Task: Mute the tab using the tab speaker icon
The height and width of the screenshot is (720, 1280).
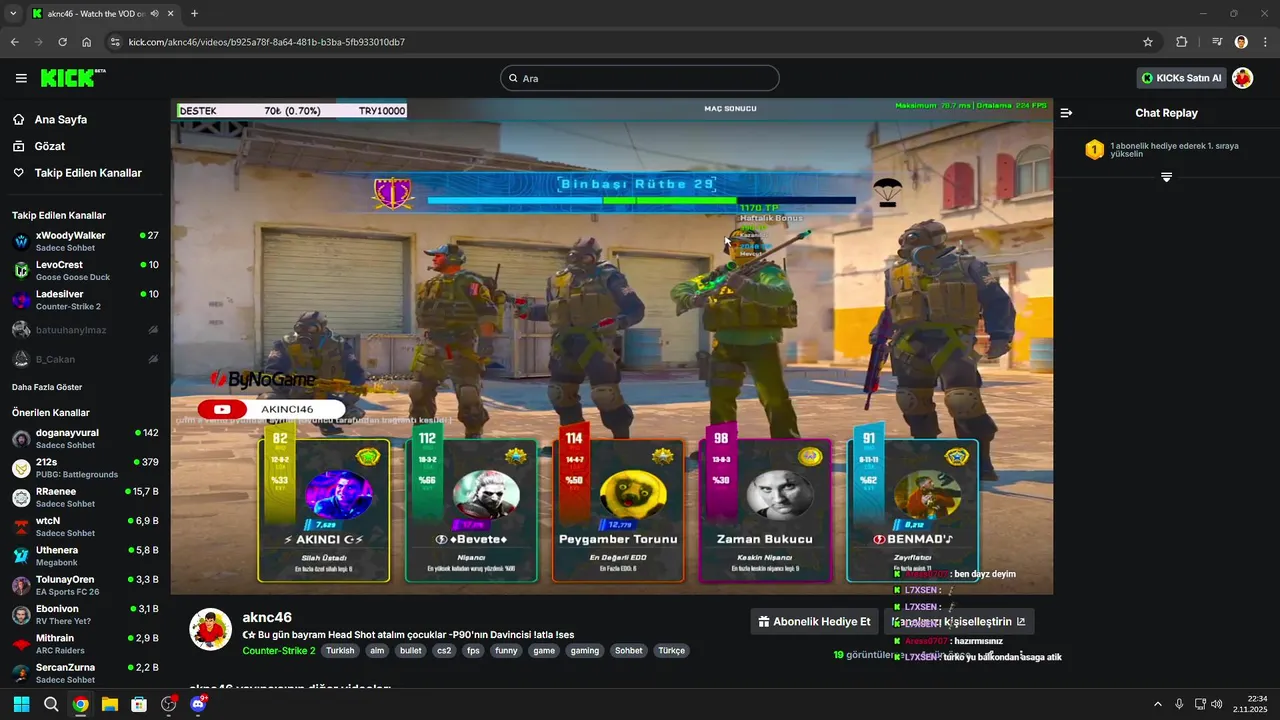Action: tap(157, 14)
